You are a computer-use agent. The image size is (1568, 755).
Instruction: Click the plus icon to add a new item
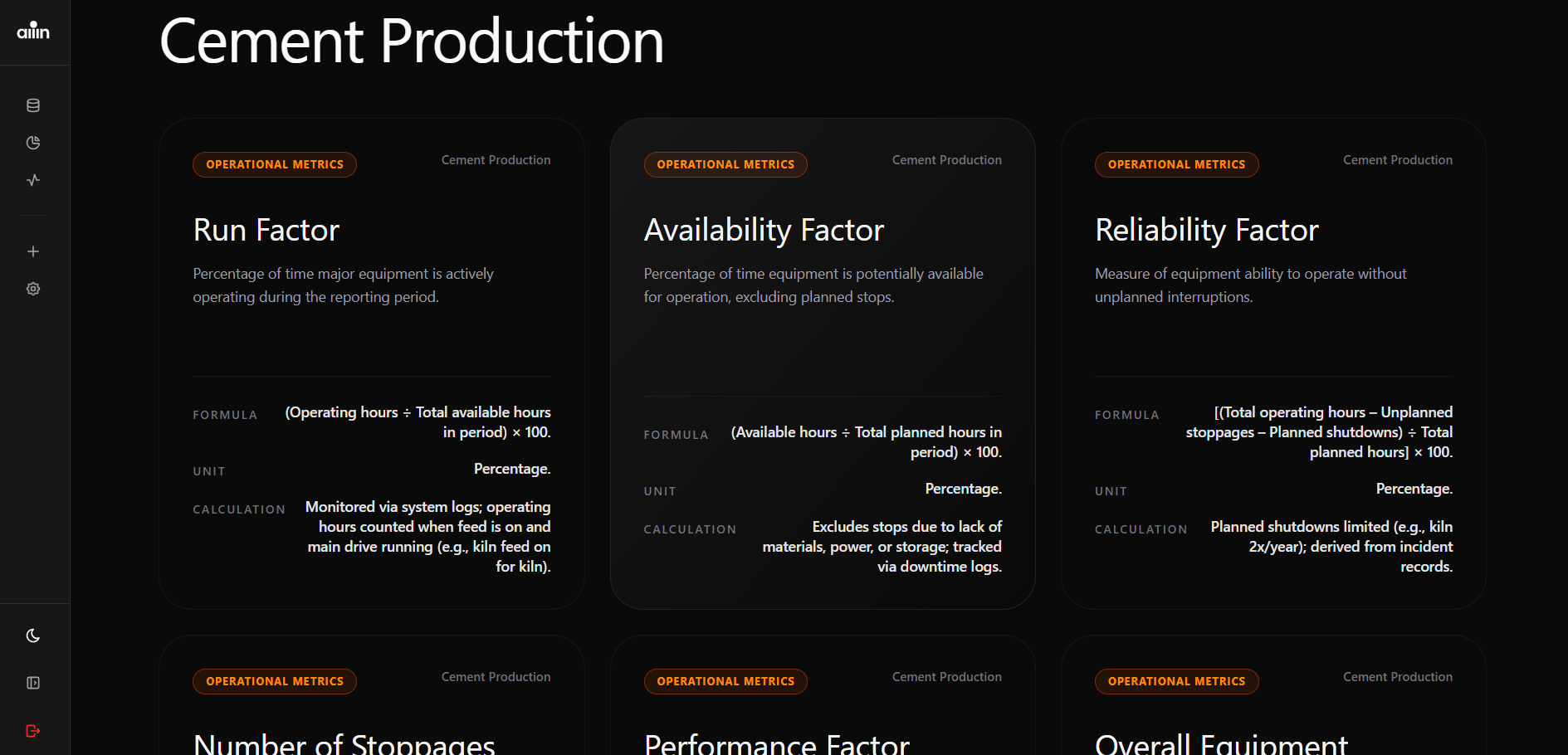coord(33,251)
